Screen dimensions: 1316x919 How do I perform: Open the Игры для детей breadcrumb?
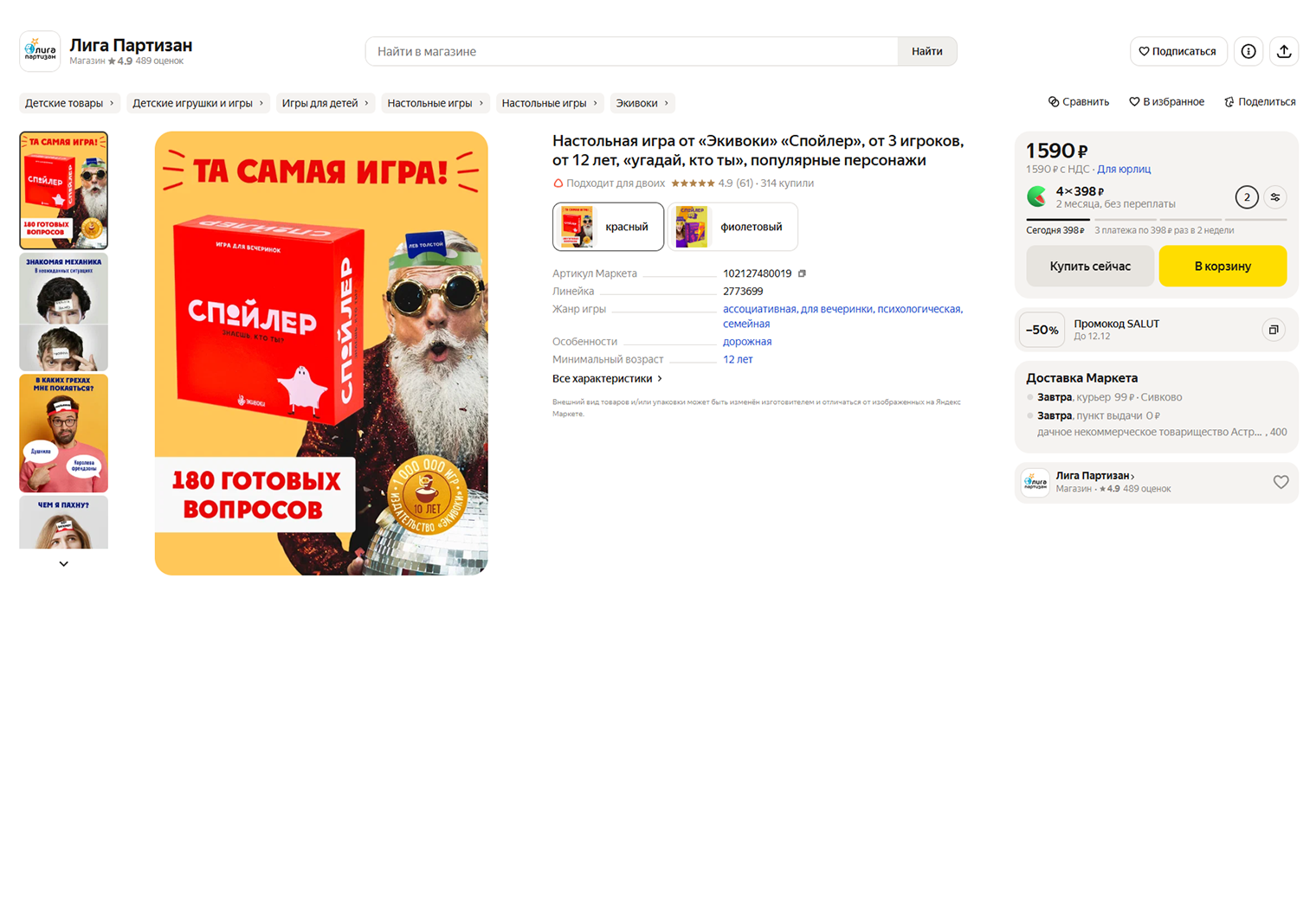click(x=326, y=103)
